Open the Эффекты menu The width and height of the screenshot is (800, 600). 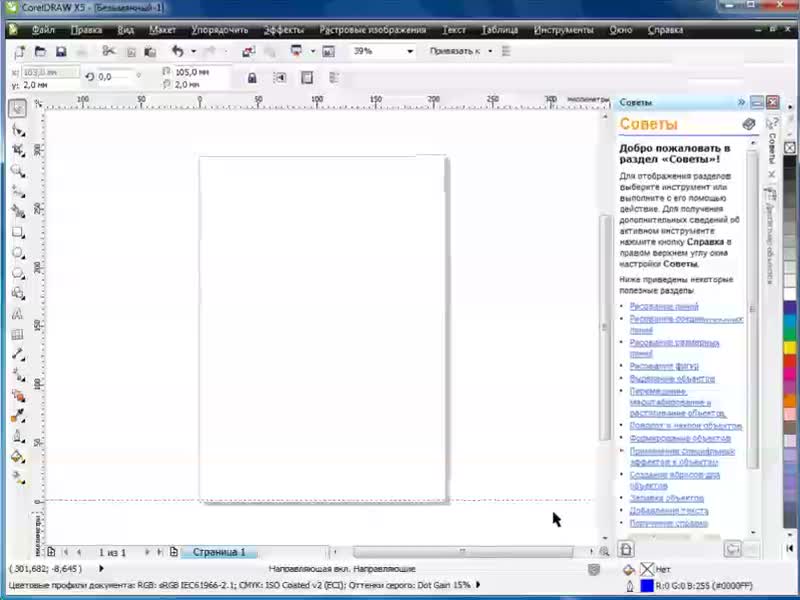(284, 30)
